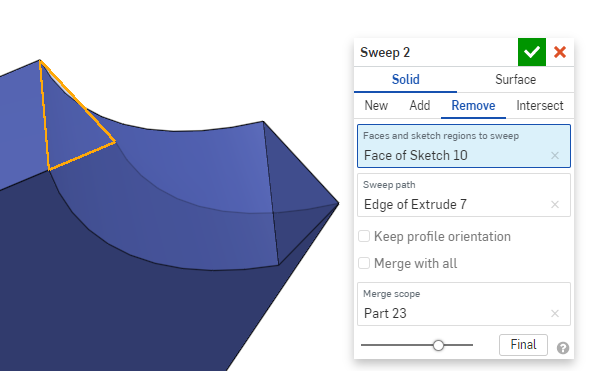Choose the Intersect operation type
605x371 pixels.
tap(540, 105)
